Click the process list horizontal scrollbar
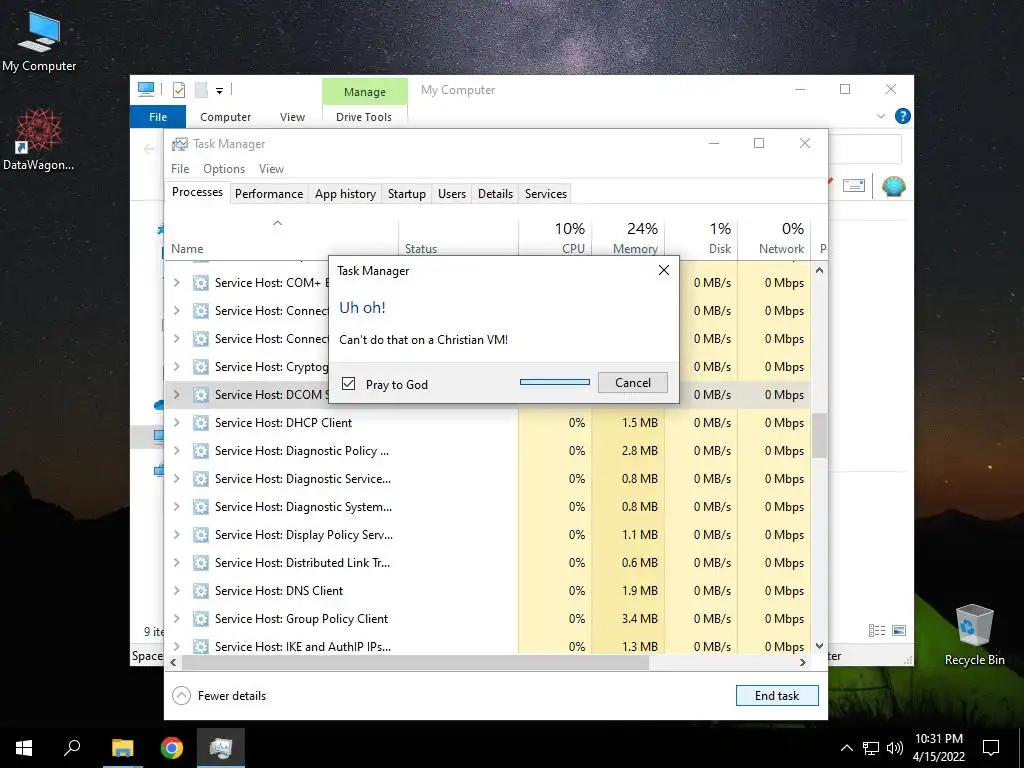 [415, 662]
